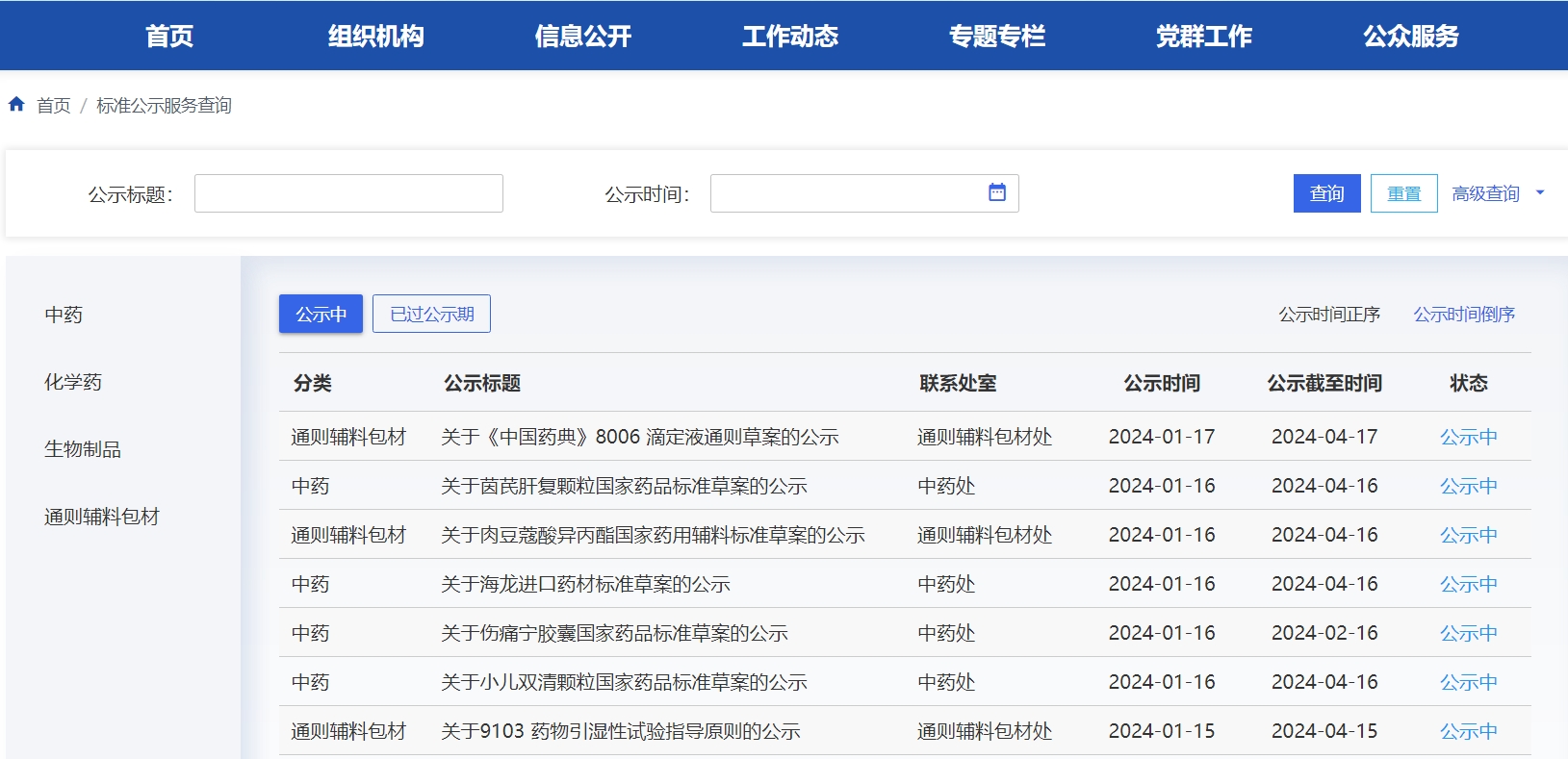1568x759 pixels.
Task: Open the 公众服务 navigation menu
Action: [1410, 36]
